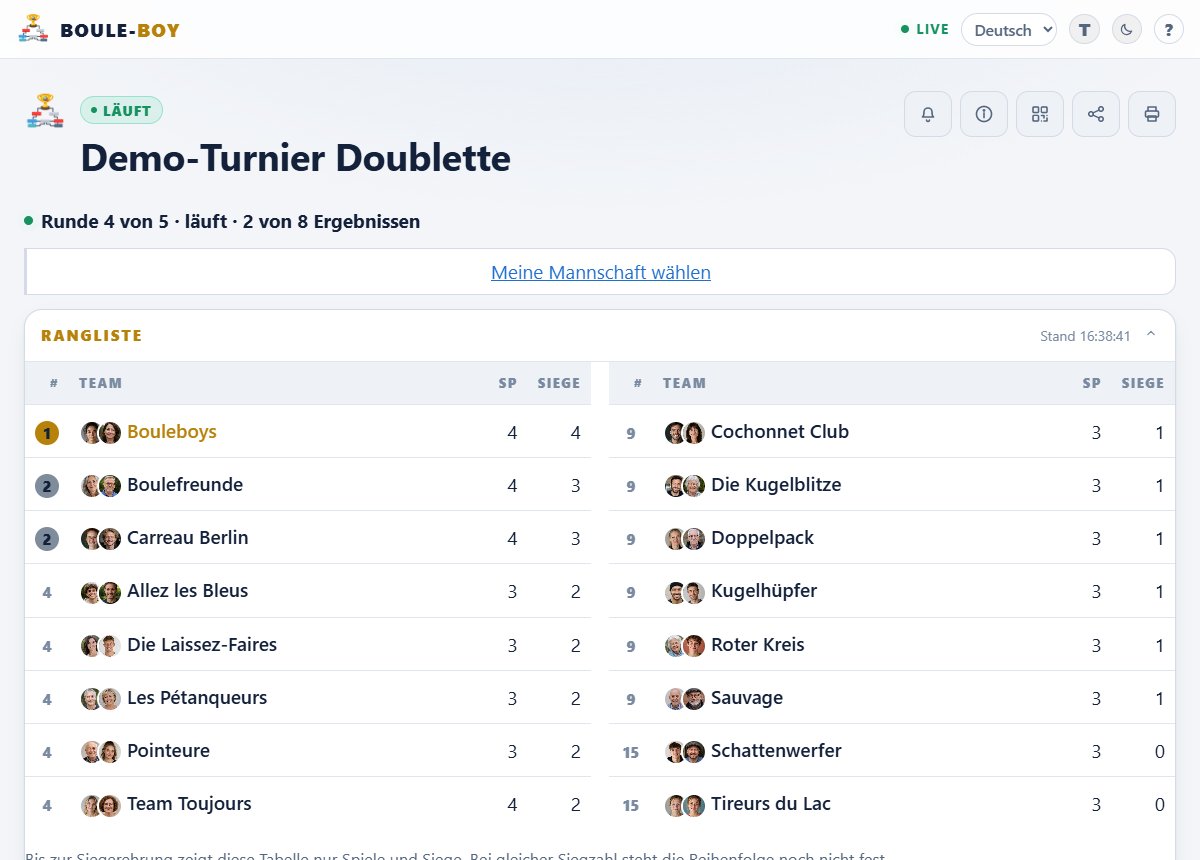The width and height of the screenshot is (1200, 860).
Task: Click the LIVE status indicator
Action: pyautogui.click(x=925, y=30)
